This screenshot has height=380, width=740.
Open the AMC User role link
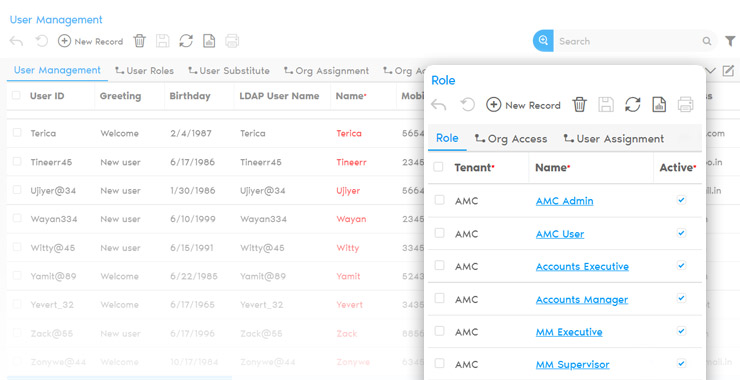[560, 234]
